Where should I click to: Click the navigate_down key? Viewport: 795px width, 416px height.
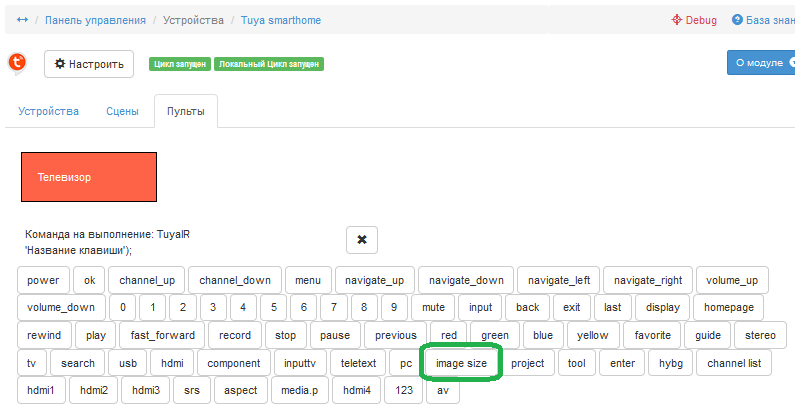tap(466, 280)
